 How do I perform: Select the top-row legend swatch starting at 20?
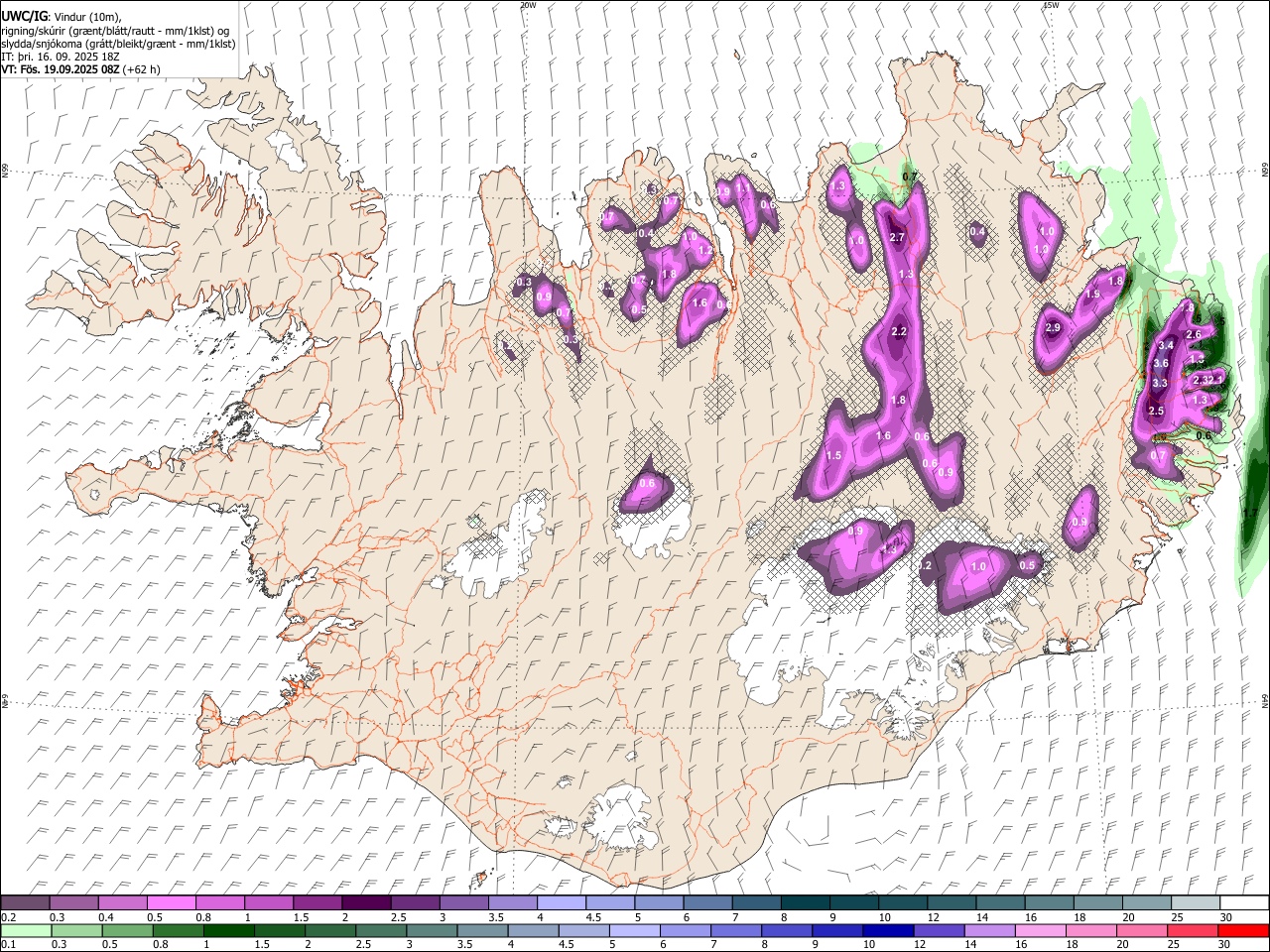tap(1147, 903)
